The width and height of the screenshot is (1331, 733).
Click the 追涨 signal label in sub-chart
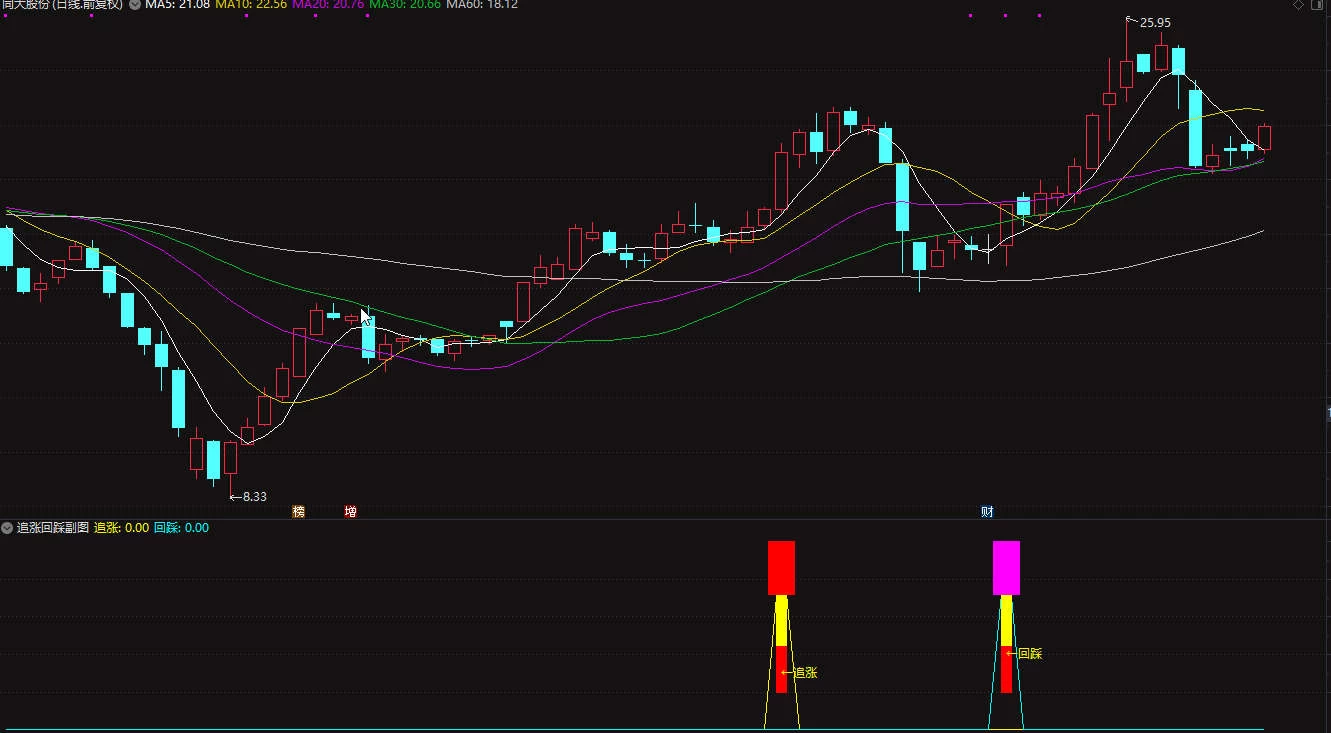805,673
